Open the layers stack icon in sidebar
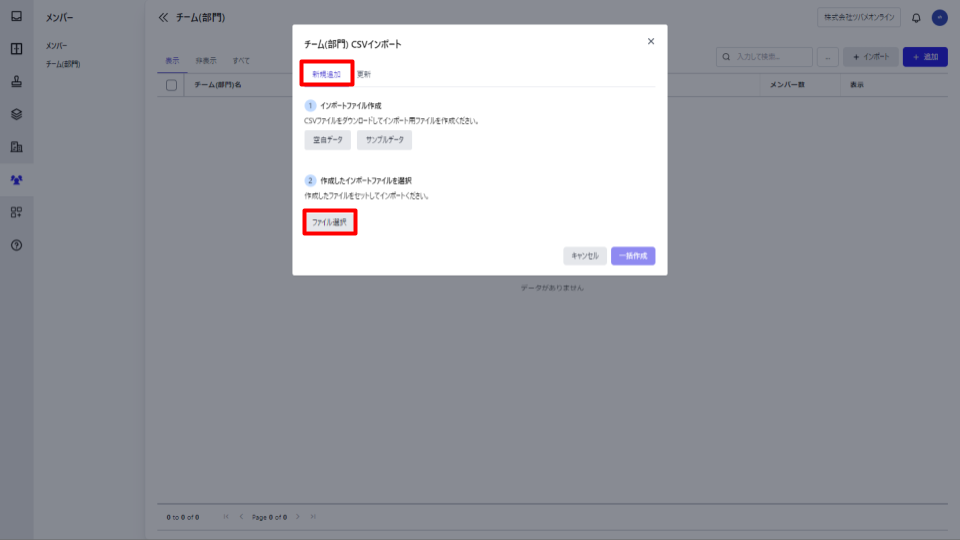The height and width of the screenshot is (540, 960). (x=17, y=114)
